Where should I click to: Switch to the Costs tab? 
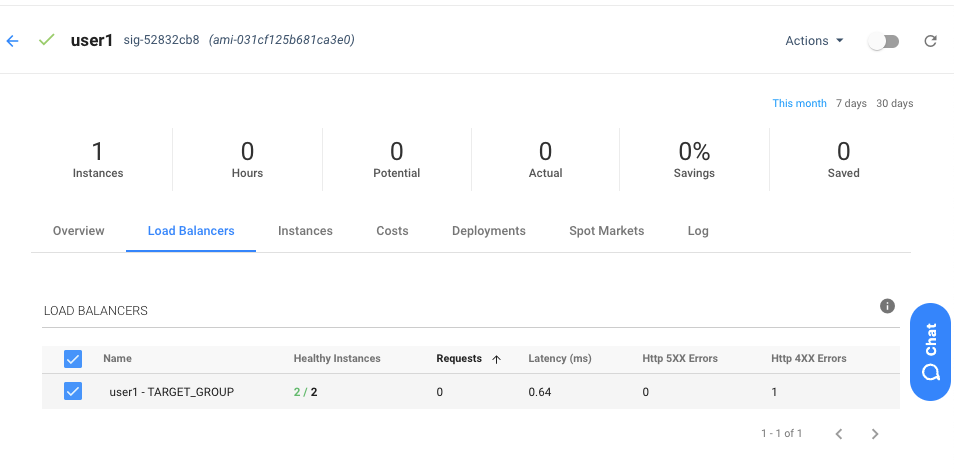(392, 231)
